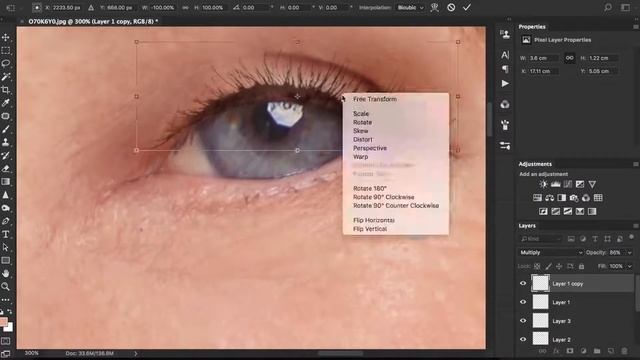The height and width of the screenshot is (360, 640).
Task: Open the Fill value dropdown arrow
Action: [x=629, y=266]
